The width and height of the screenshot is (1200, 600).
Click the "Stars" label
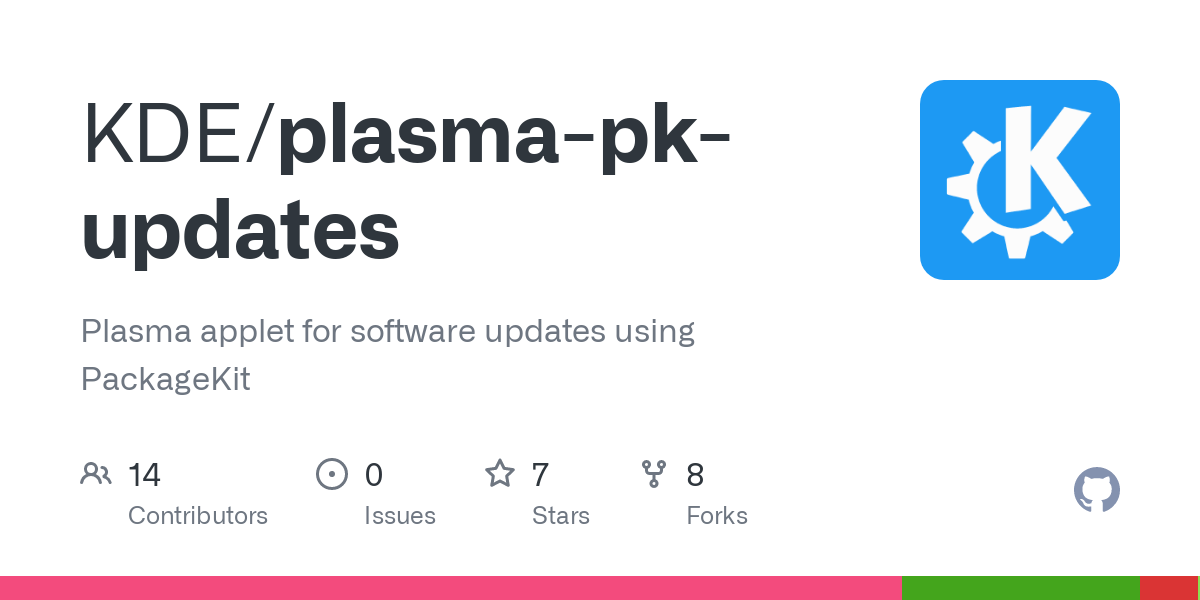560,516
